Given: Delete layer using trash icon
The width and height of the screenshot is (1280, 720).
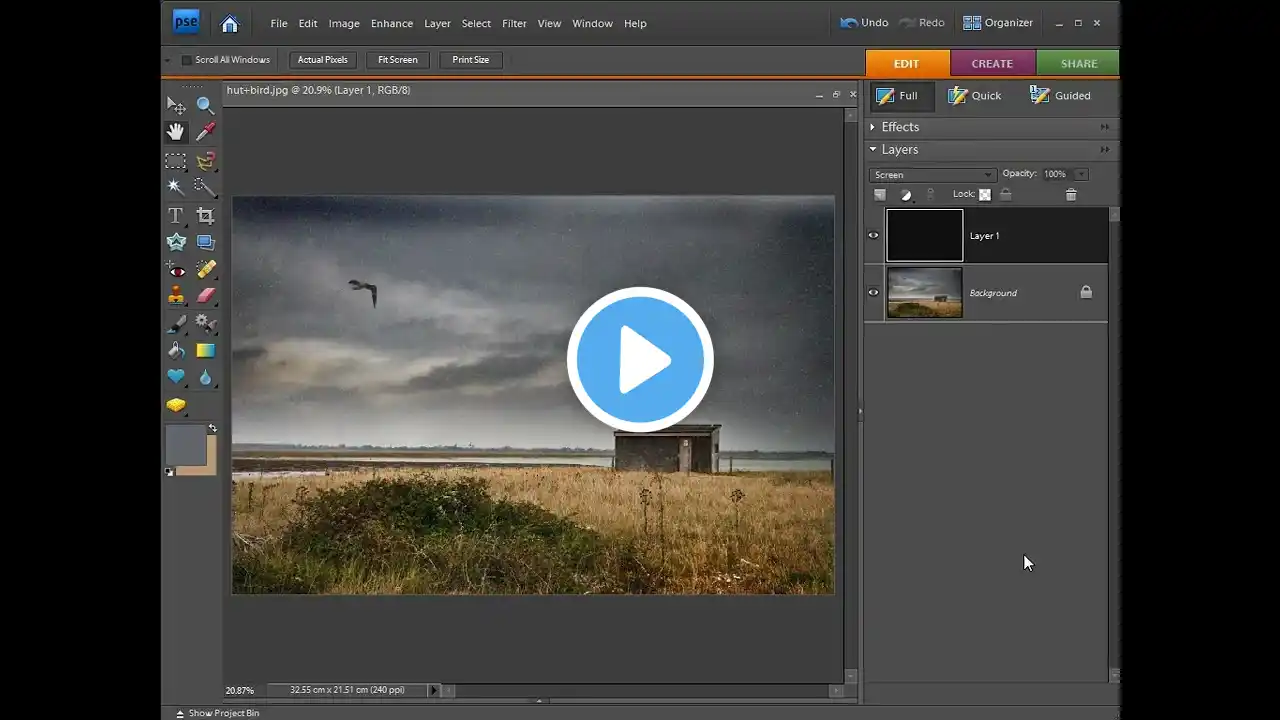Looking at the screenshot, I should pos(1071,195).
